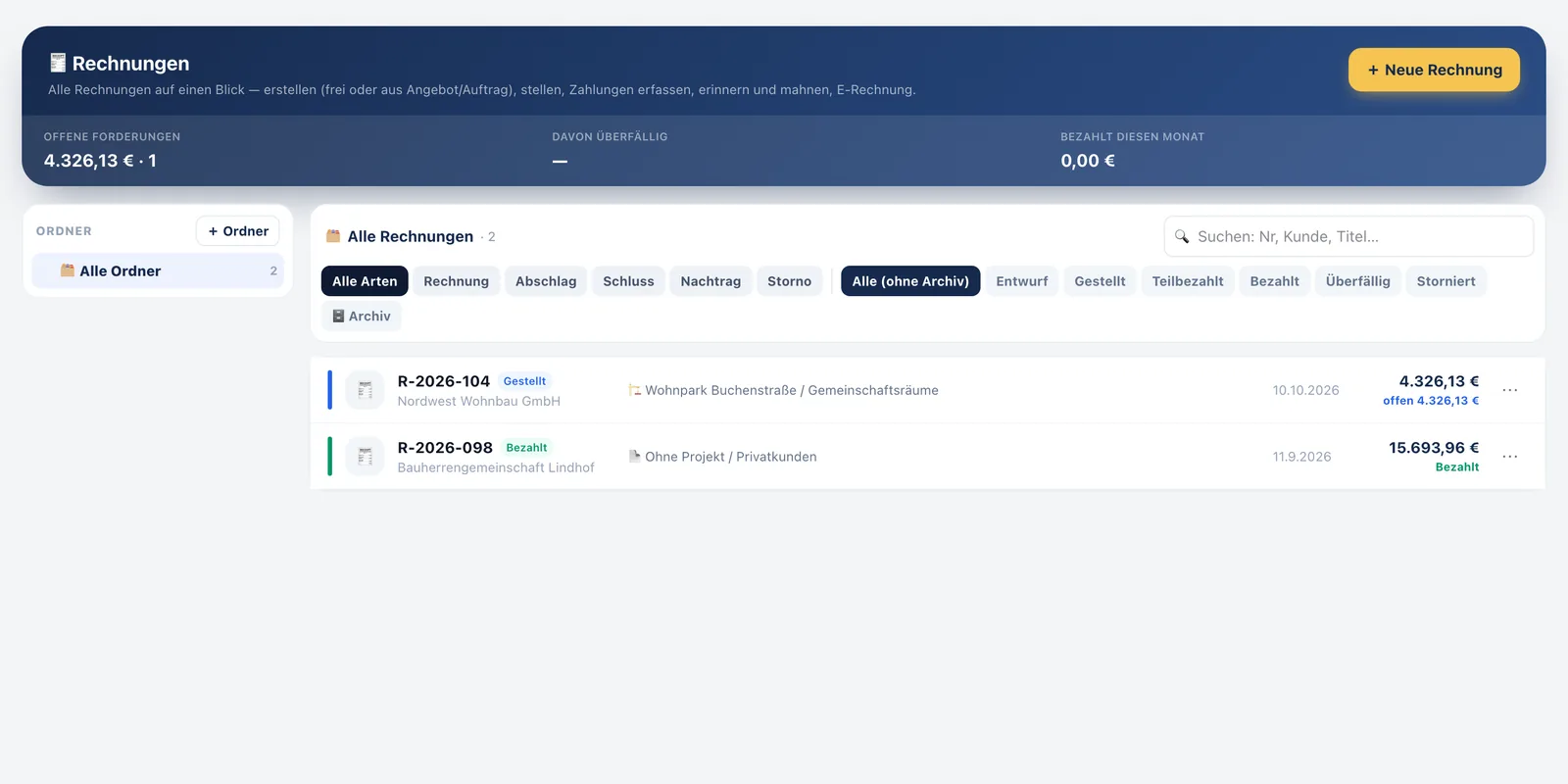1568x784 pixels.
Task: Click Ohne Projekt / Privatkunden text
Action: pyautogui.click(x=731, y=457)
